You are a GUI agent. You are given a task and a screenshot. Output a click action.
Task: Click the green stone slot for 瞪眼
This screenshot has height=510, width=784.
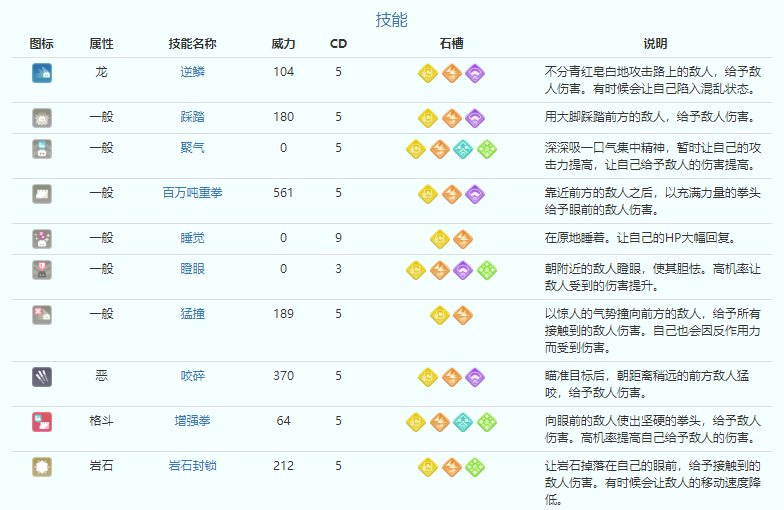click(486, 270)
